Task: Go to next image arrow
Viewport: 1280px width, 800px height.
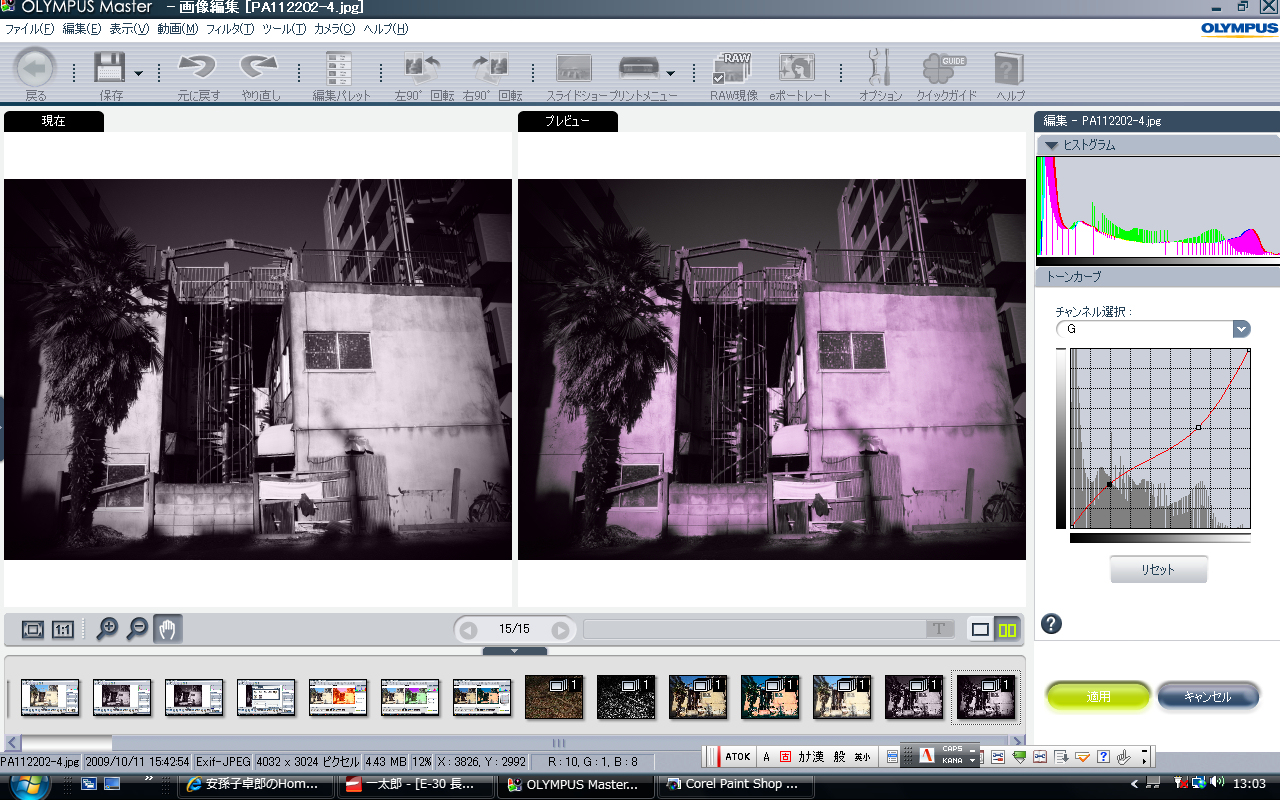Action: point(561,630)
